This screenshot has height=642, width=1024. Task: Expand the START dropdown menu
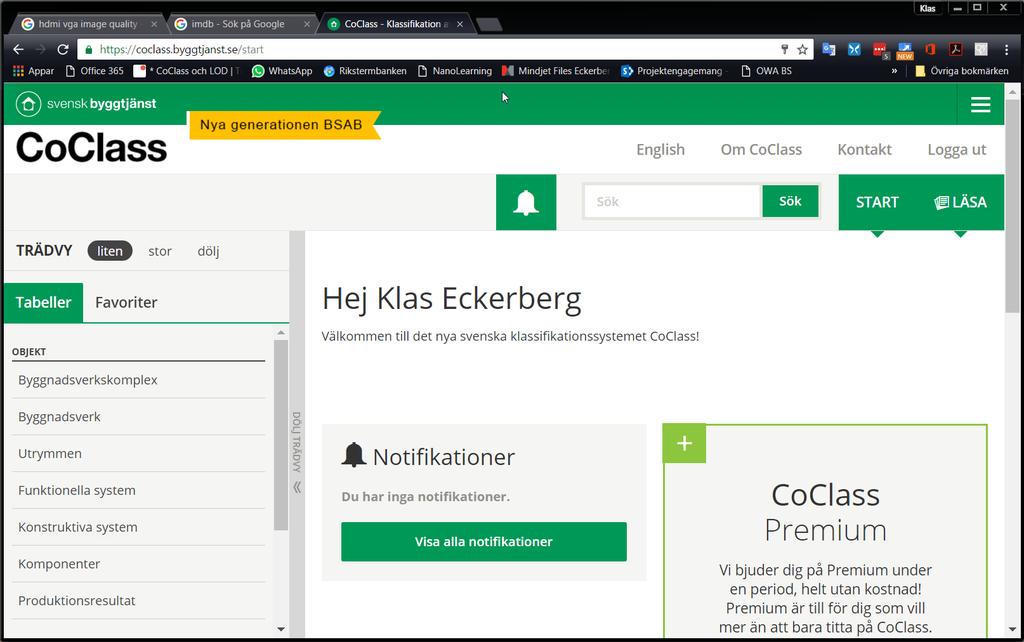point(877,202)
